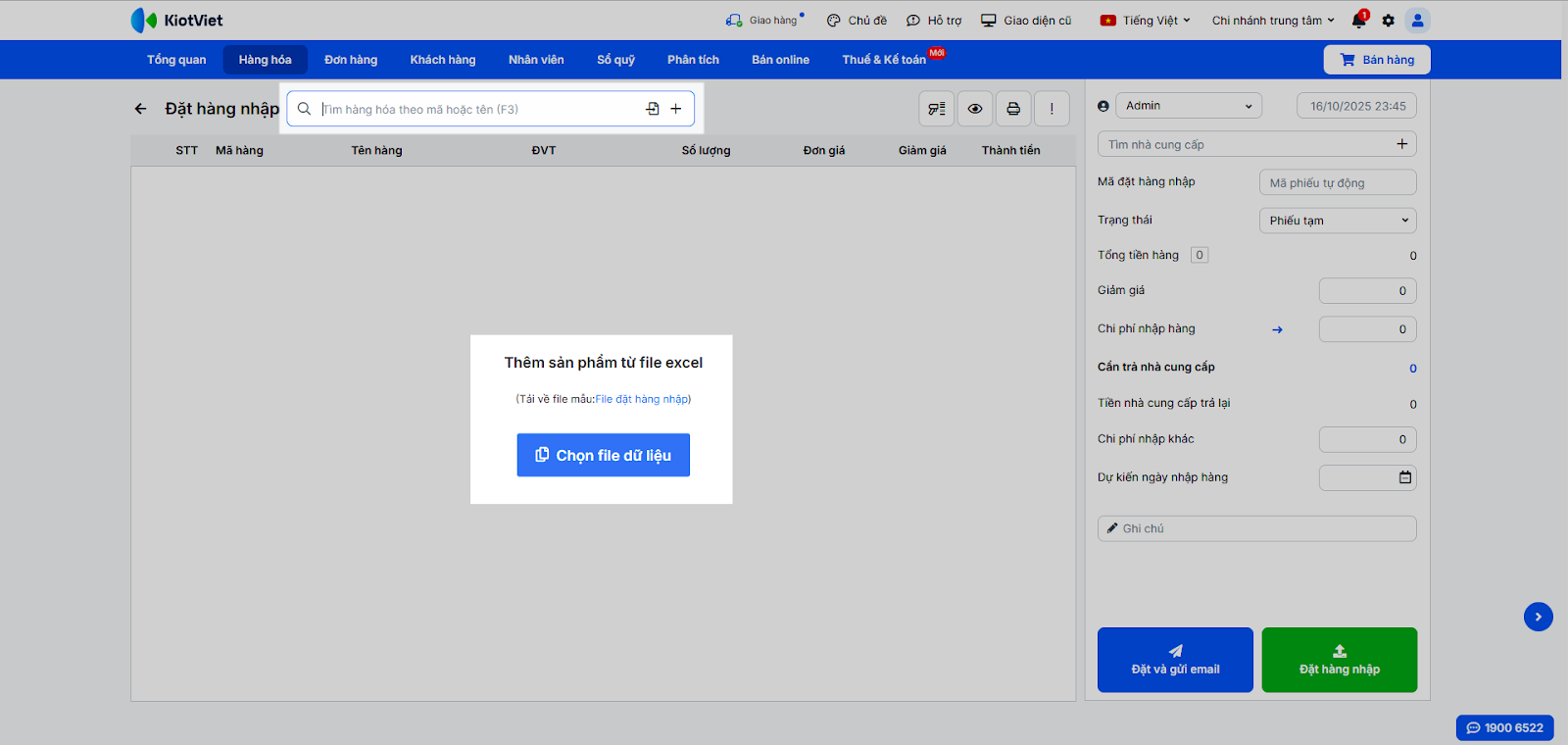The width and height of the screenshot is (1568, 745).
Task: Click the 0 badge next to Tổng tiền hàng
Action: point(1200,255)
